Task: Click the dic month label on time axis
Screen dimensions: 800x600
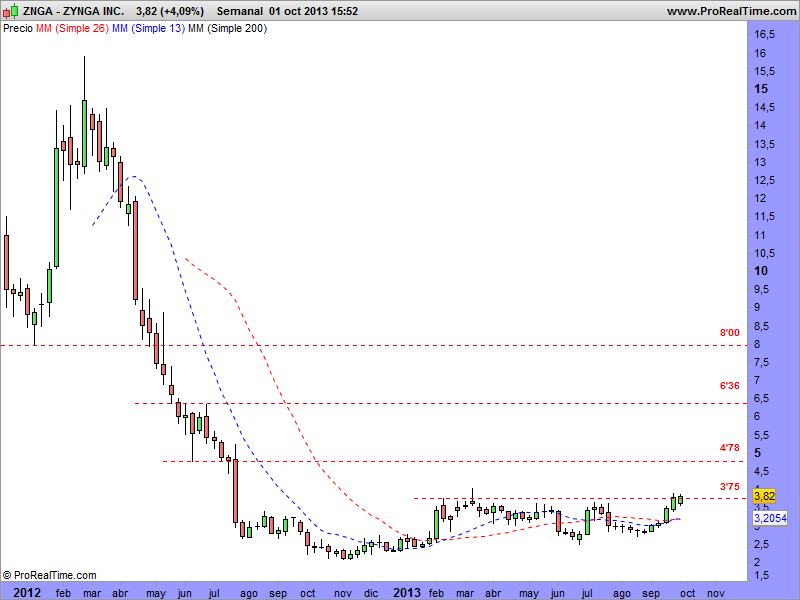Action: [371, 593]
